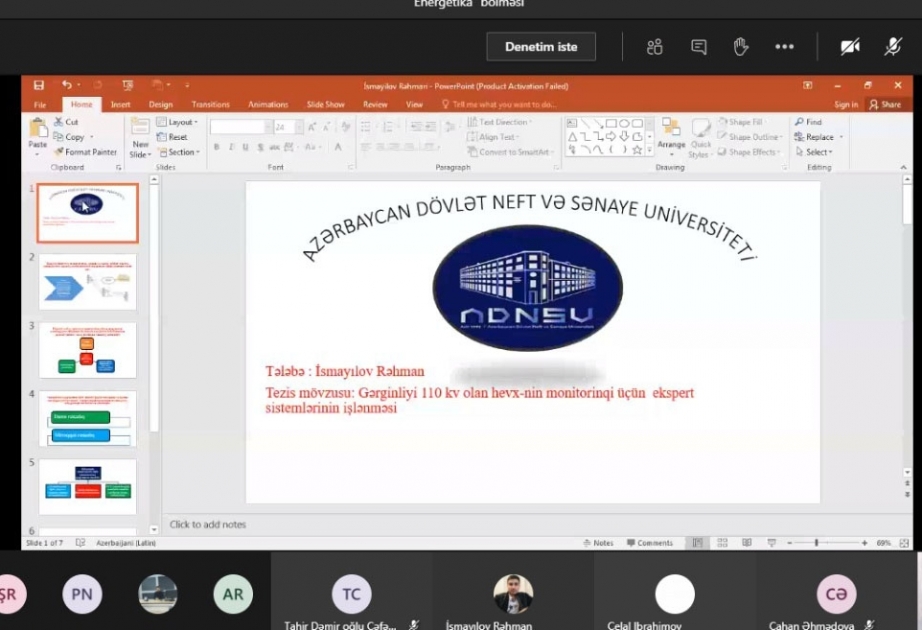This screenshot has width=922, height=630.
Task: Toggle the camera on in Teams
Action: pyautogui.click(x=850, y=46)
